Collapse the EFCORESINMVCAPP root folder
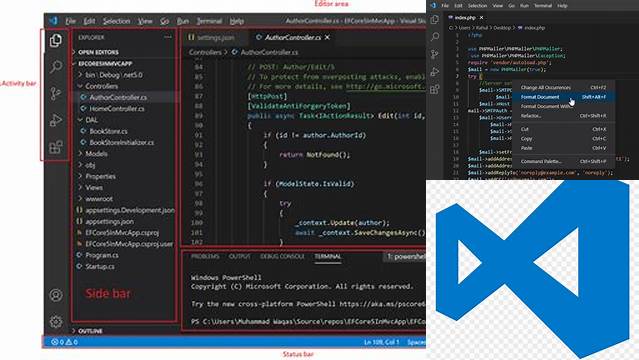Viewport: 639px width, 360px height. (102, 64)
